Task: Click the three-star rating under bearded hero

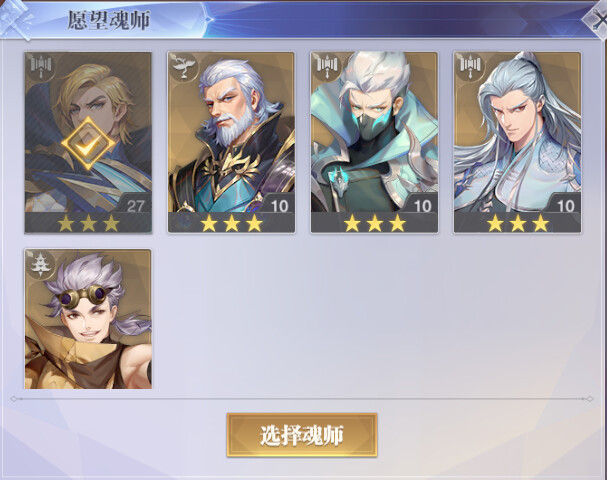Action: [x=231, y=223]
